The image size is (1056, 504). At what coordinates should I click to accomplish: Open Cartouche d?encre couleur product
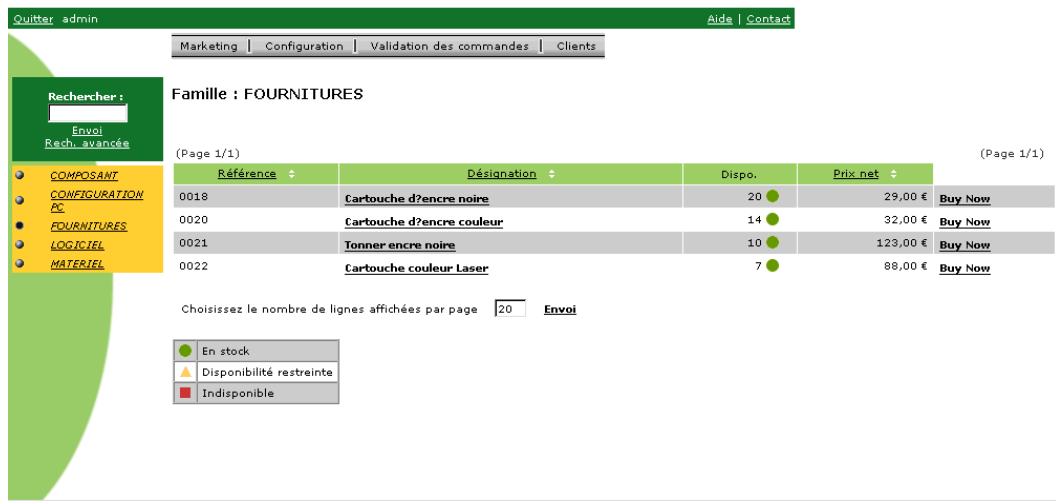(x=424, y=222)
